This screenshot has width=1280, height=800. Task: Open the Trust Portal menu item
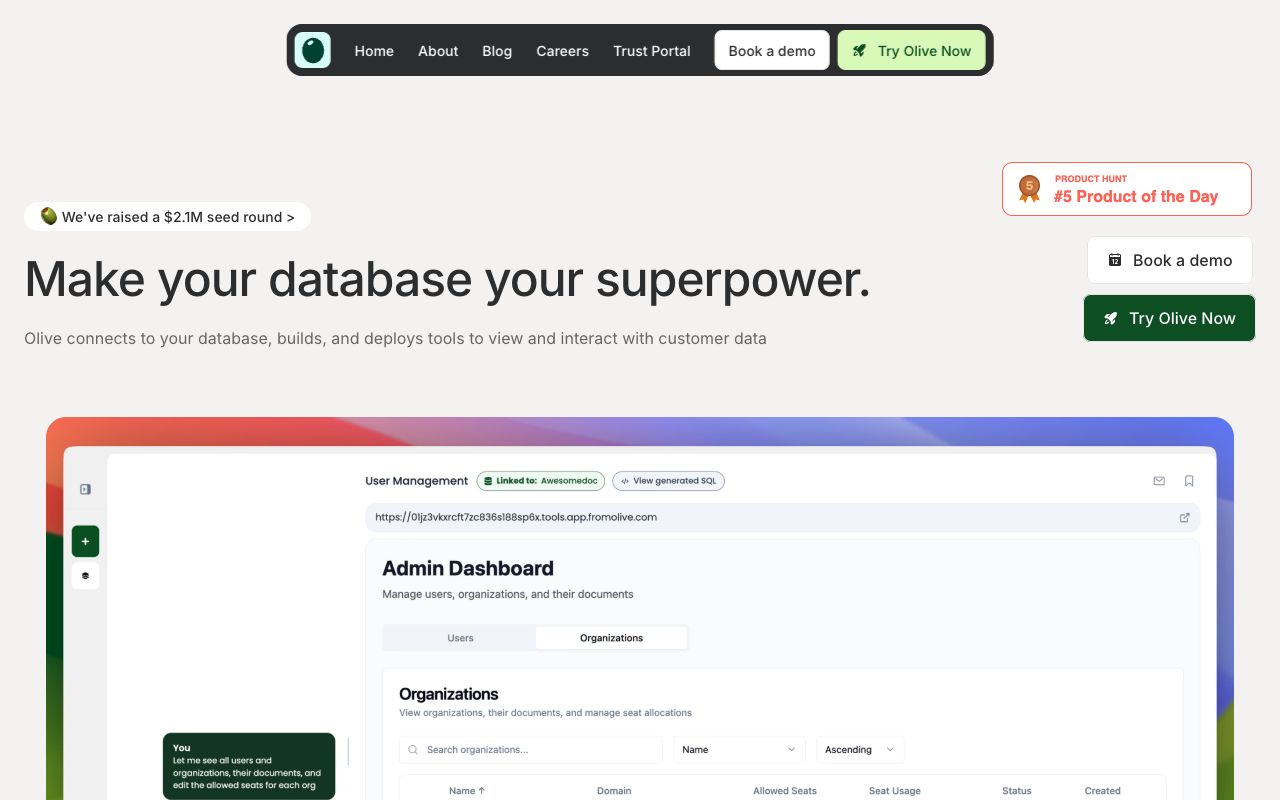tap(651, 51)
